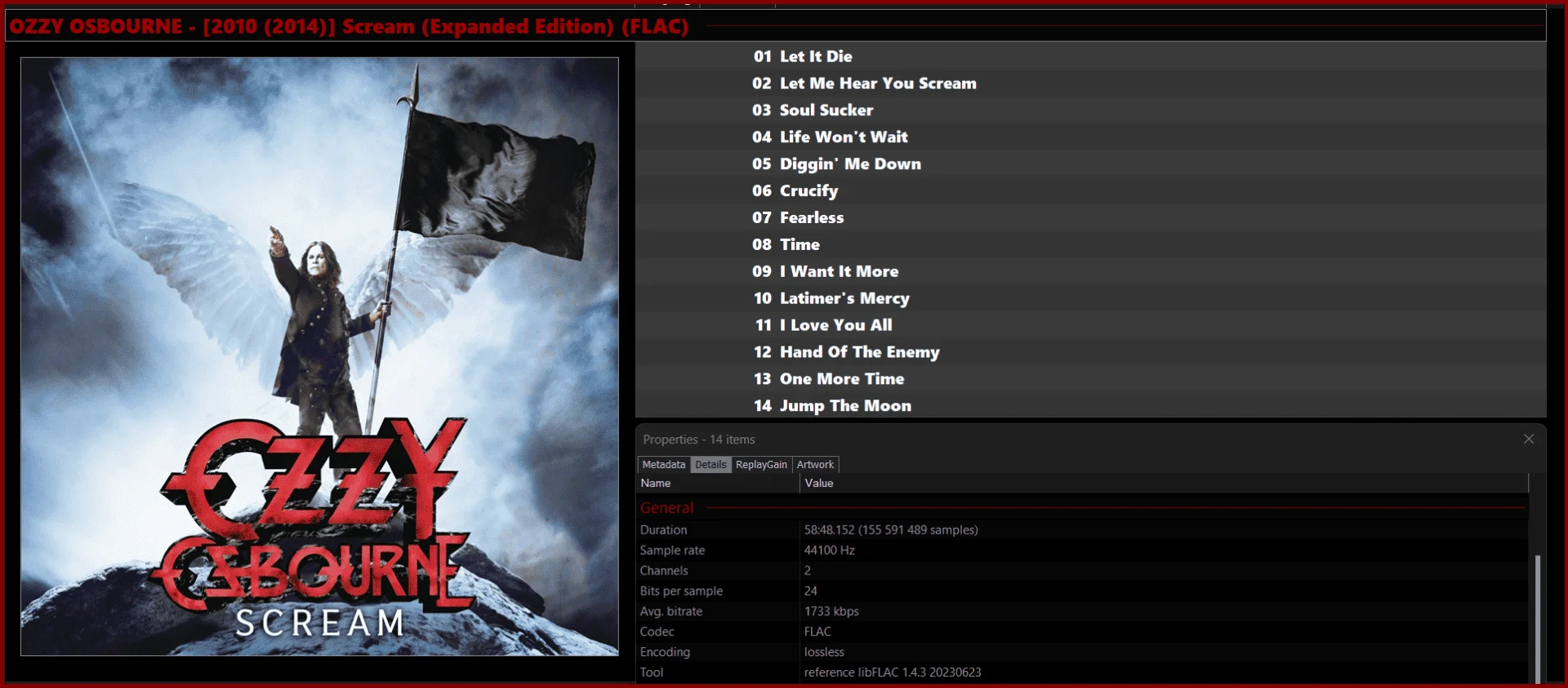
Task: Open the Artwork tab
Action: coord(815,465)
